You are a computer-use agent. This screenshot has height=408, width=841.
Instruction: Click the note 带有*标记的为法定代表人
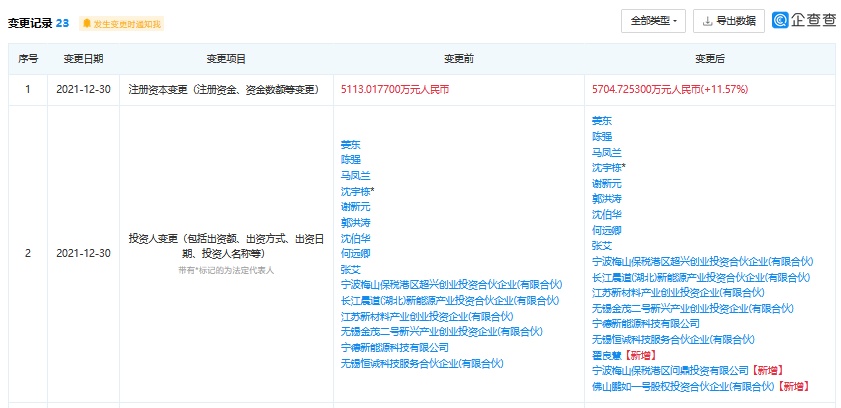click(x=226, y=271)
